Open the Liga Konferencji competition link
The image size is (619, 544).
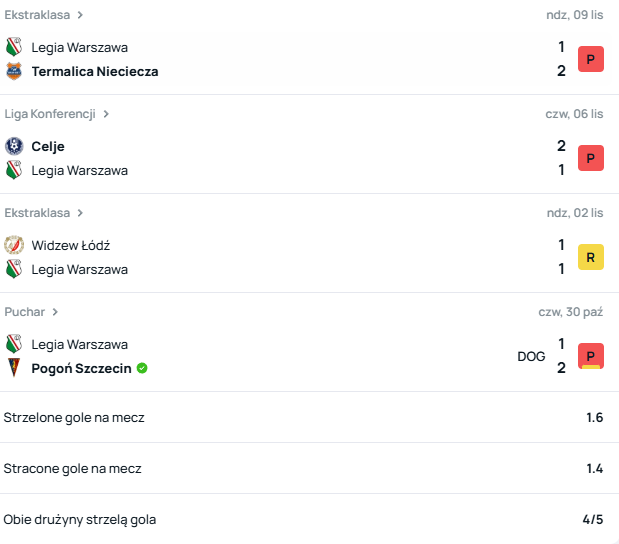click(x=50, y=114)
